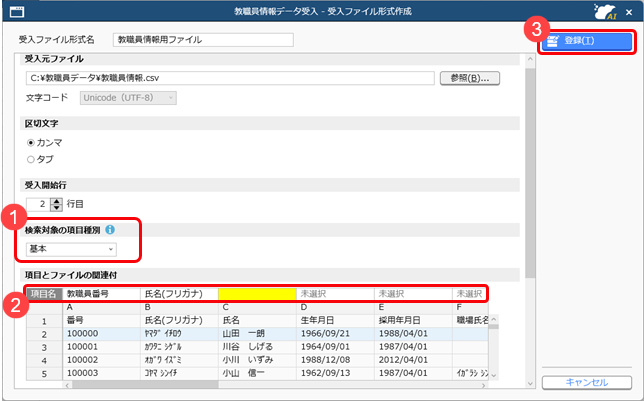Viewport: 644px width, 401px height.
Task: Click the main panel scroll down arrow
Action: click(x=530, y=384)
